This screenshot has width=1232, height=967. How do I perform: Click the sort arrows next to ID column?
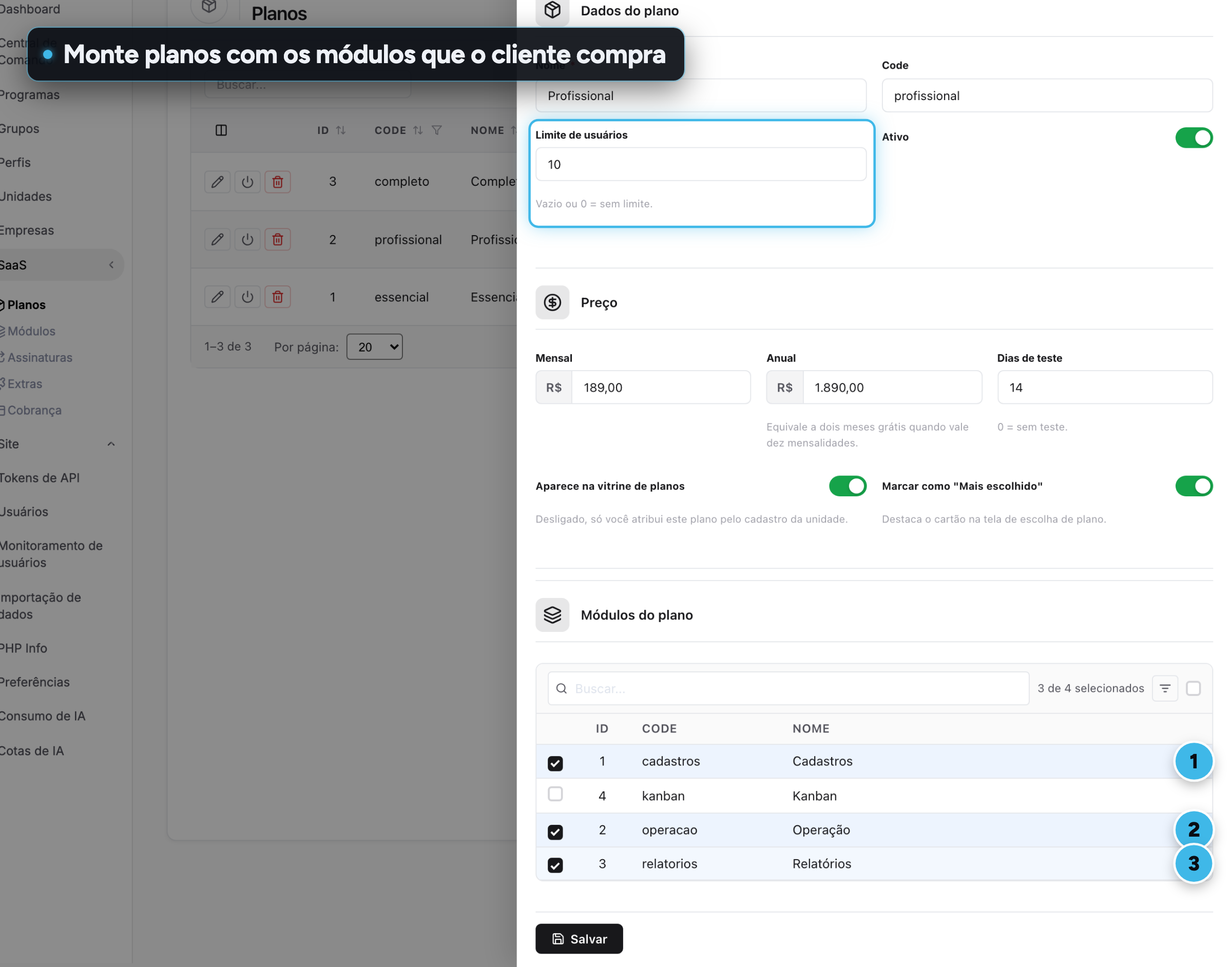tap(340, 130)
